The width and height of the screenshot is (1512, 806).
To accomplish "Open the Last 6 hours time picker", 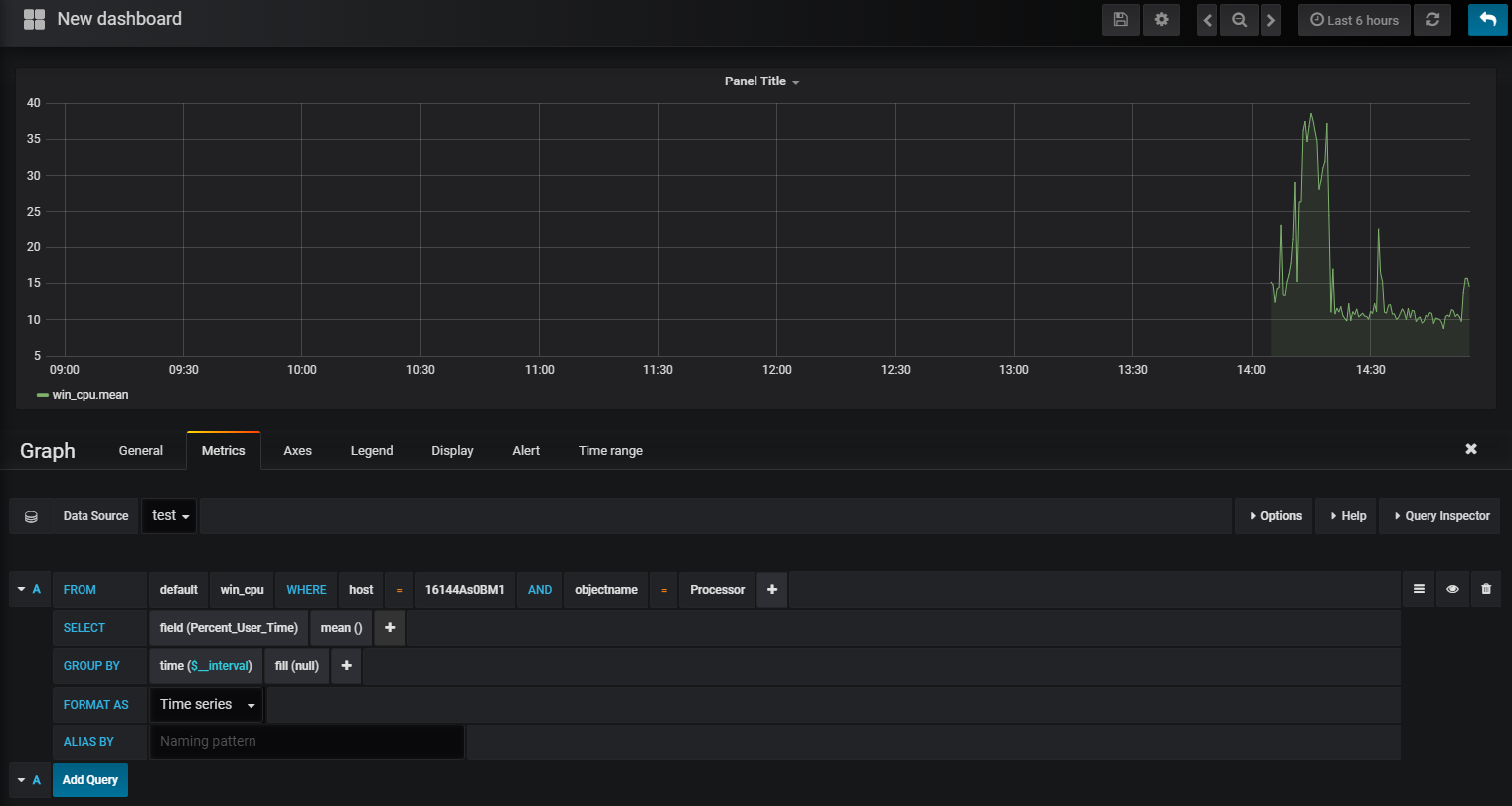I will click(x=1354, y=20).
